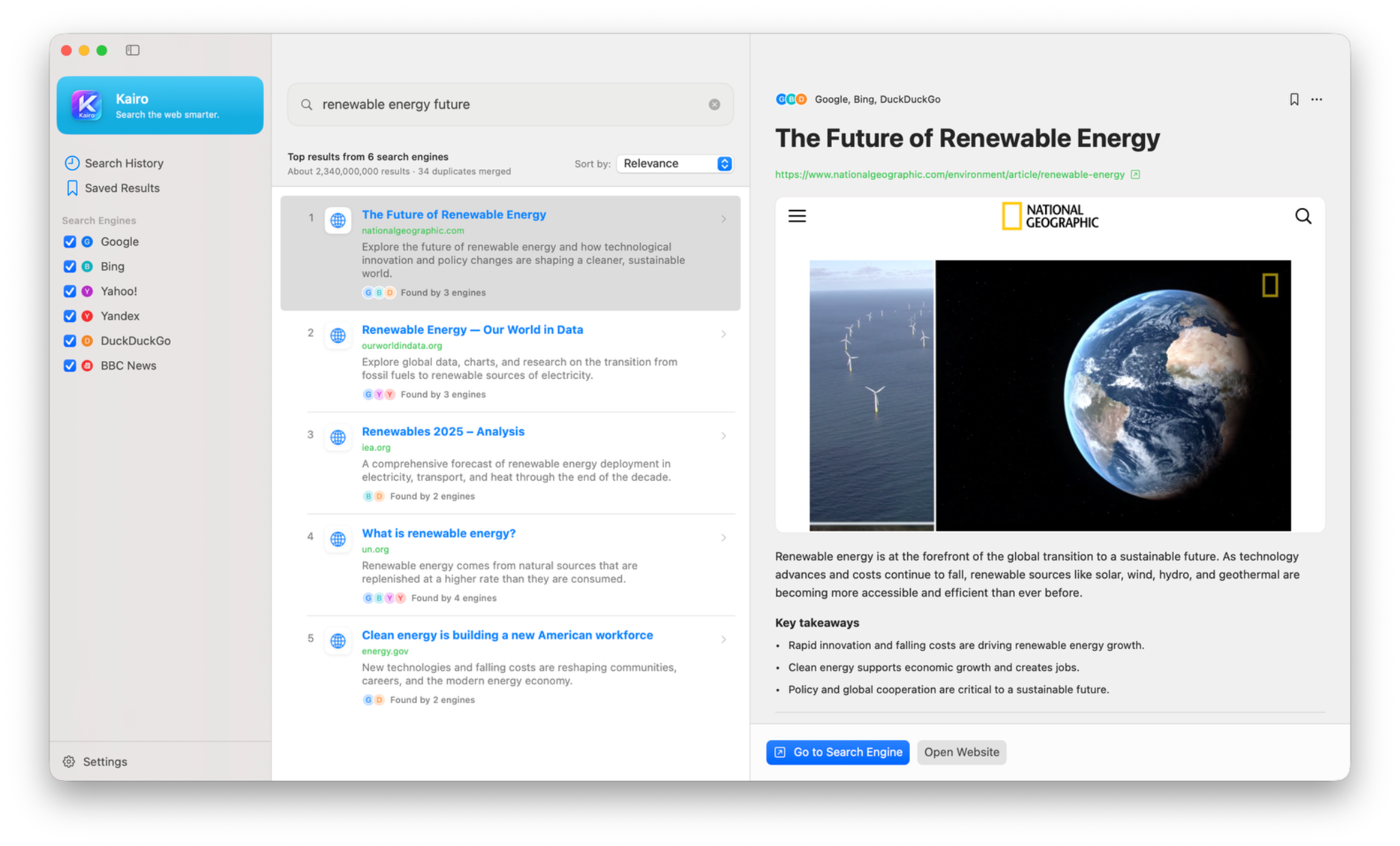
Task: Click the wind turbines ocean thumbnail
Action: (872, 395)
